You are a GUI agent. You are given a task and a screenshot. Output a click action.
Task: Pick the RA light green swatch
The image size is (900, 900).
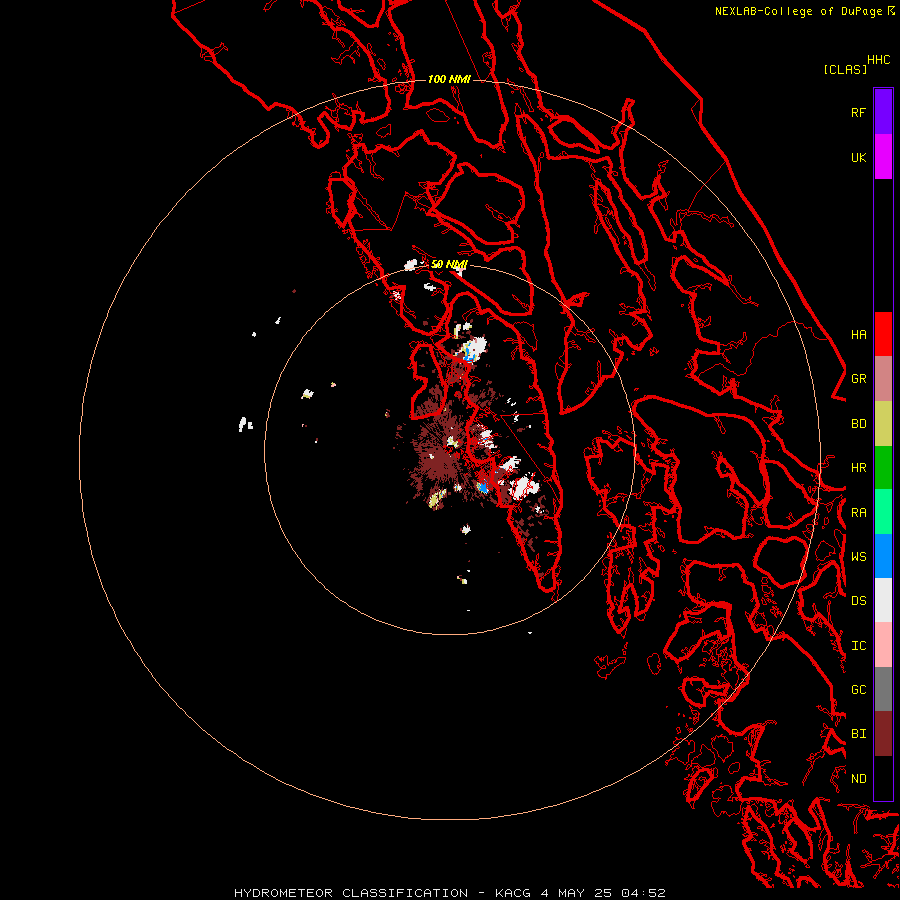pos(883,512)
